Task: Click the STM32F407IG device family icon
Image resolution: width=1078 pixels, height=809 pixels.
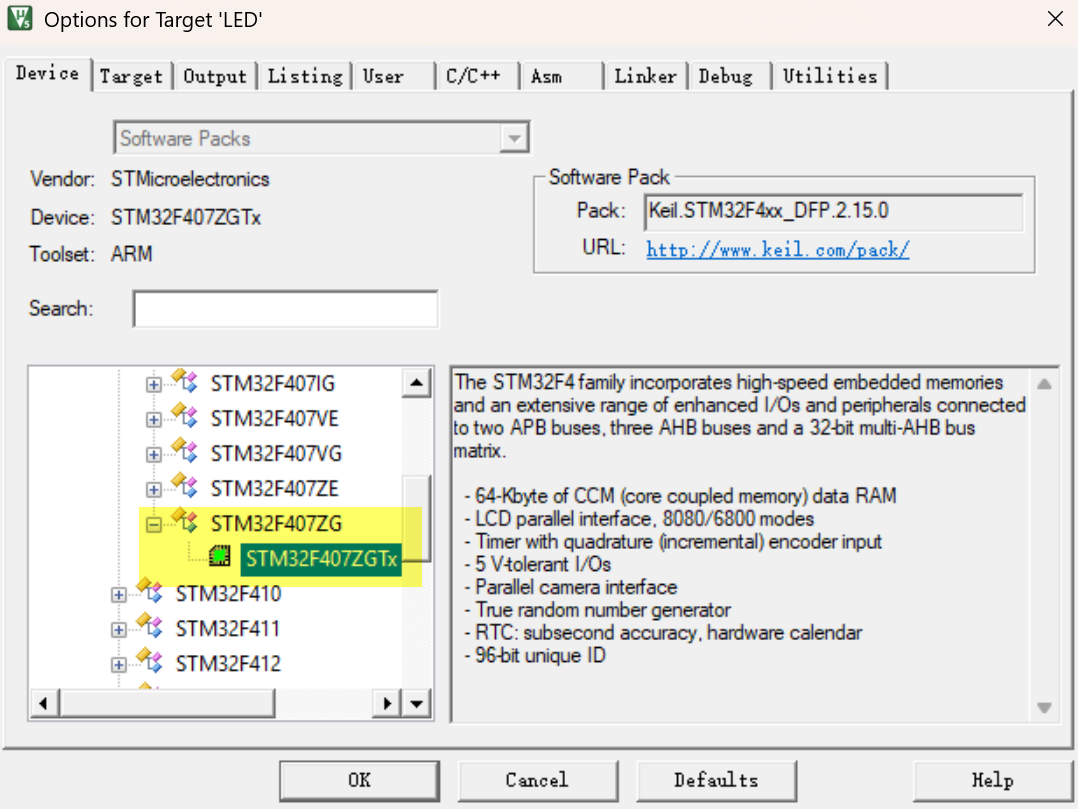Action: pos(185,381)
